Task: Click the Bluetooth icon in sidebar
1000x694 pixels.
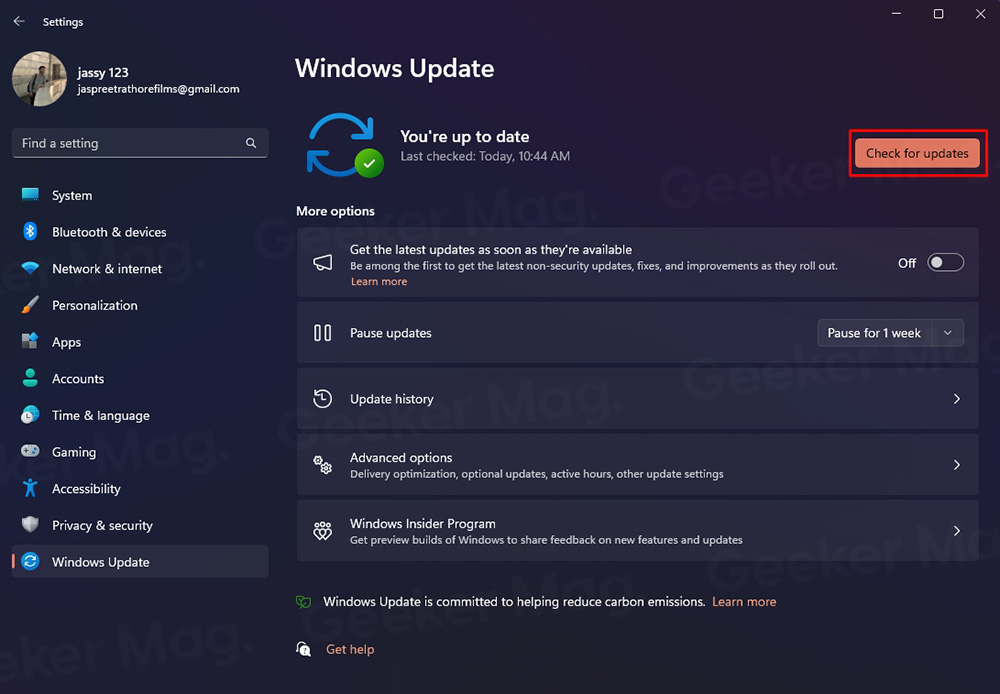Action: pos(30,232)
